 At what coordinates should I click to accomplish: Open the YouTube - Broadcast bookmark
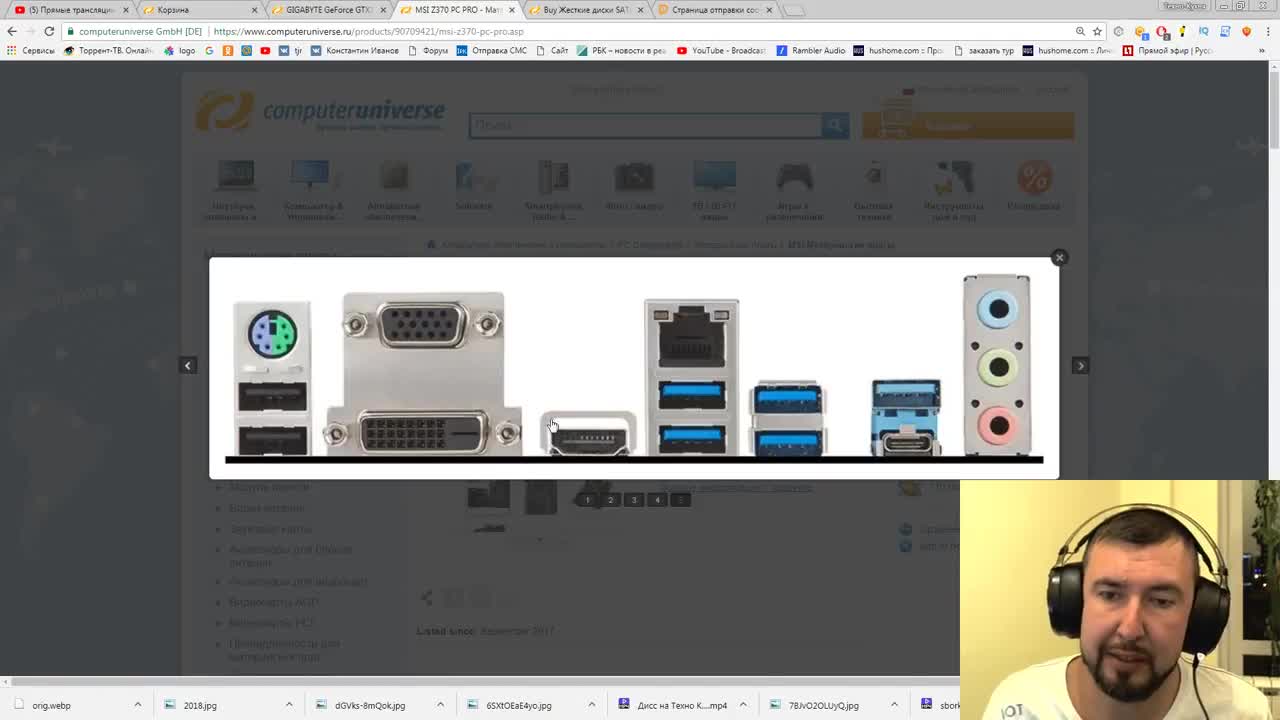(721, 50)
